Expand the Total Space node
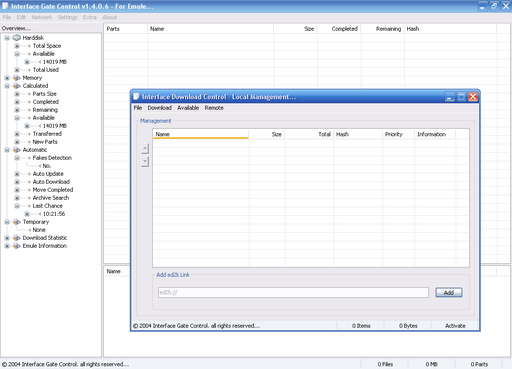Viewport: 512px width, 369px height. [x=17, y=46]
